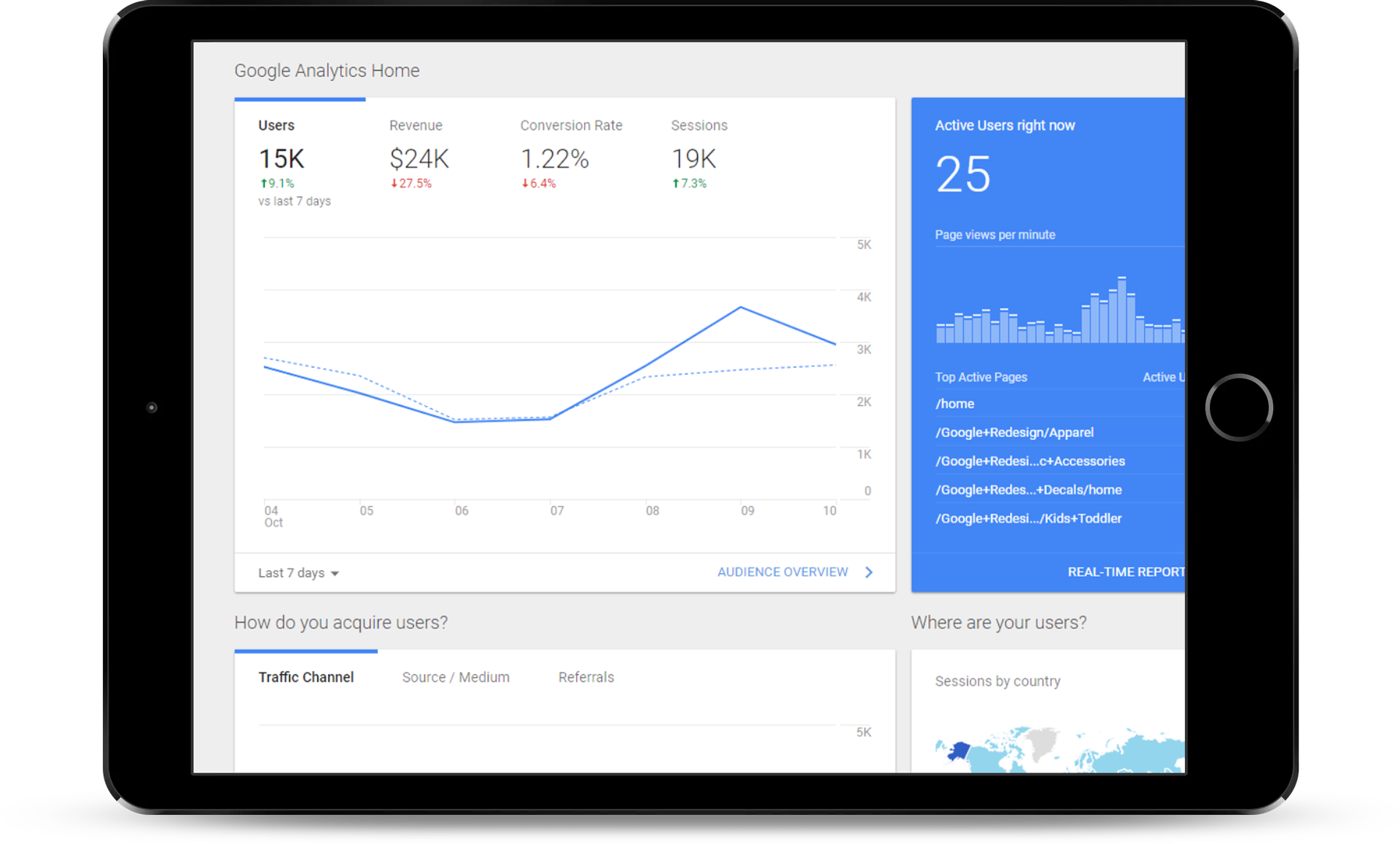Click the /Google+Redes...+Decals/home page row
1400x844 pixels.
(1059, 490)
